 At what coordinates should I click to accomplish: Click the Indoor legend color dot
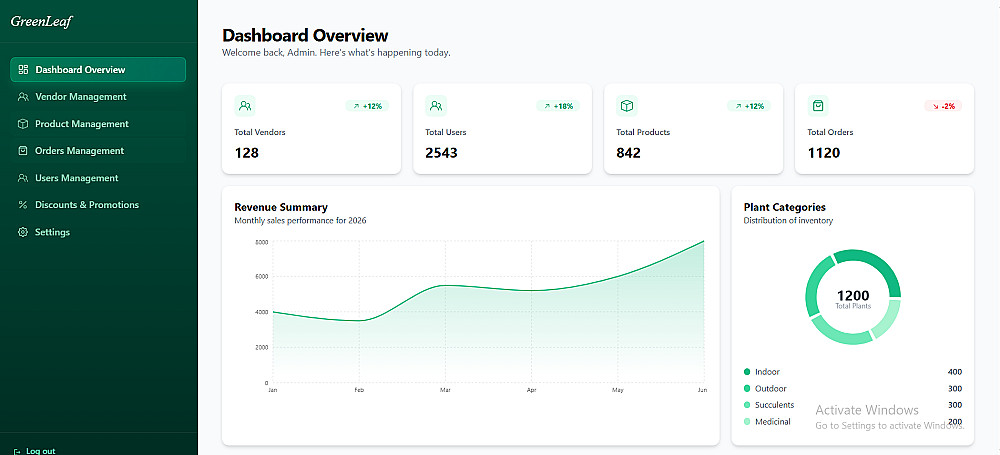click(x=747, y=372)
